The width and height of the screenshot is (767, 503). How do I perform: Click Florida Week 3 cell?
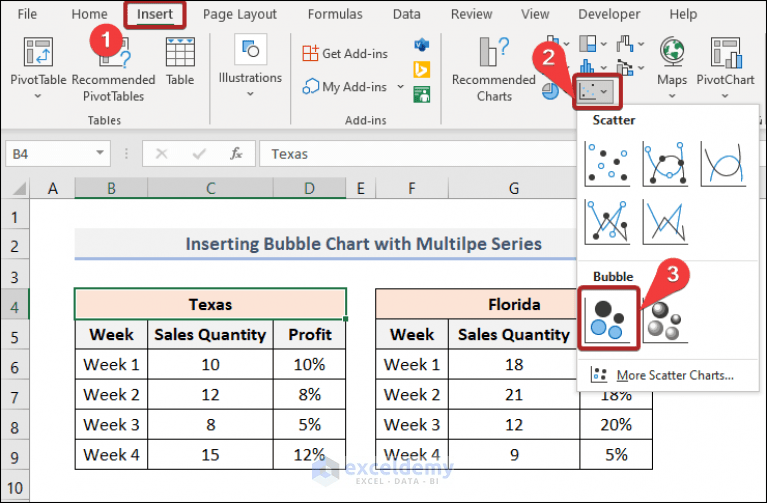point(412,425)
